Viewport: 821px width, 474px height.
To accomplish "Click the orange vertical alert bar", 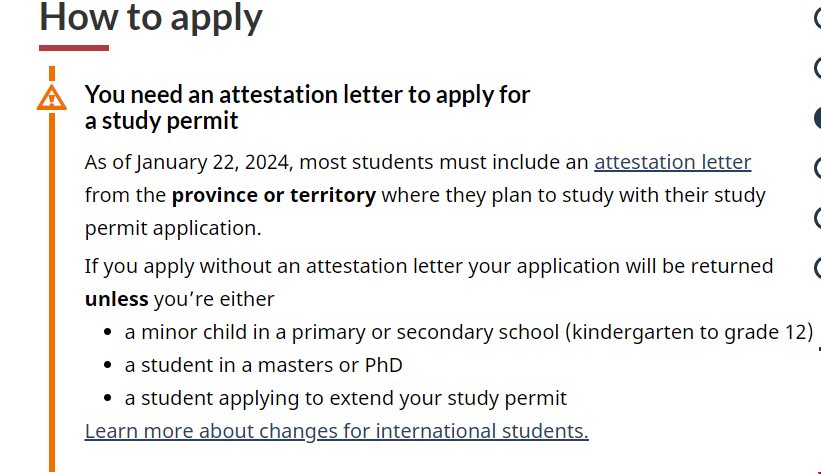I will pos(52,300).
